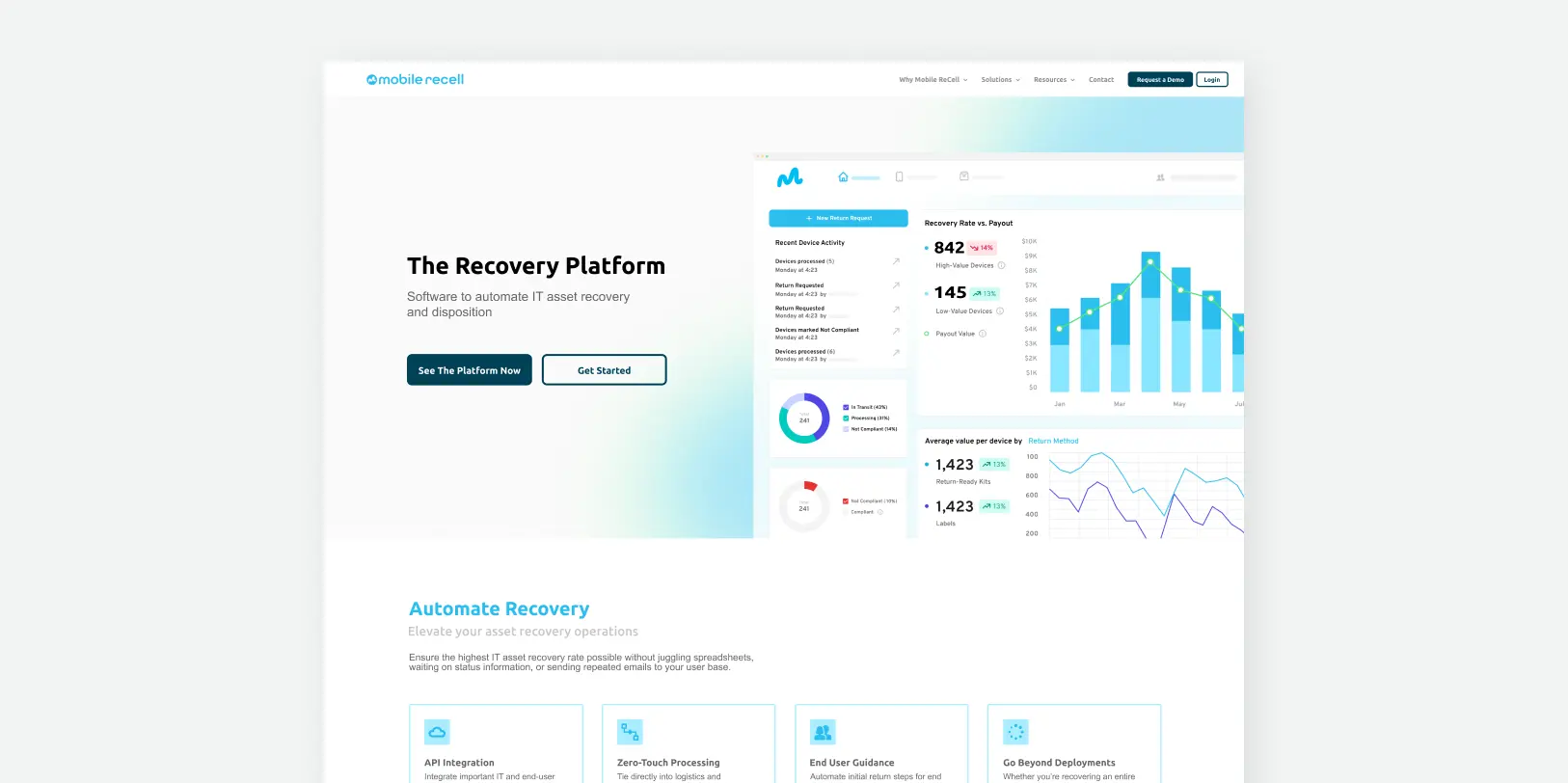This screenshot has width=1568, height=783.
Task: Click the dashboard home icon
Action: [x=843, y=176]
